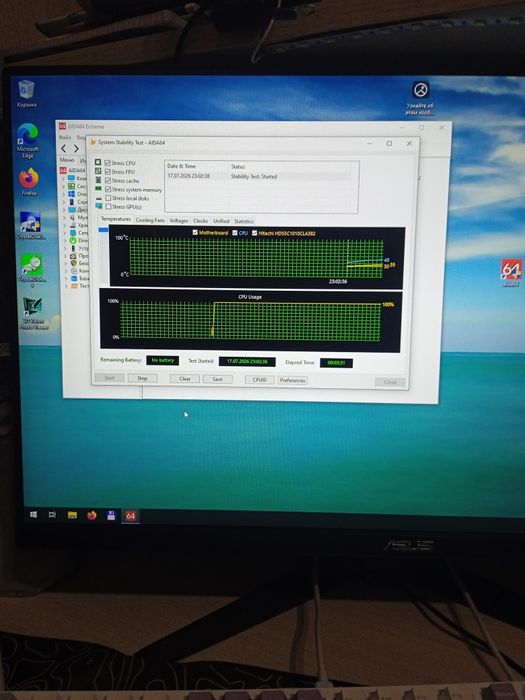525x700 pixels.
Task: Select the AIDA64 root node icon in the tree
Action: coord(63,170)
